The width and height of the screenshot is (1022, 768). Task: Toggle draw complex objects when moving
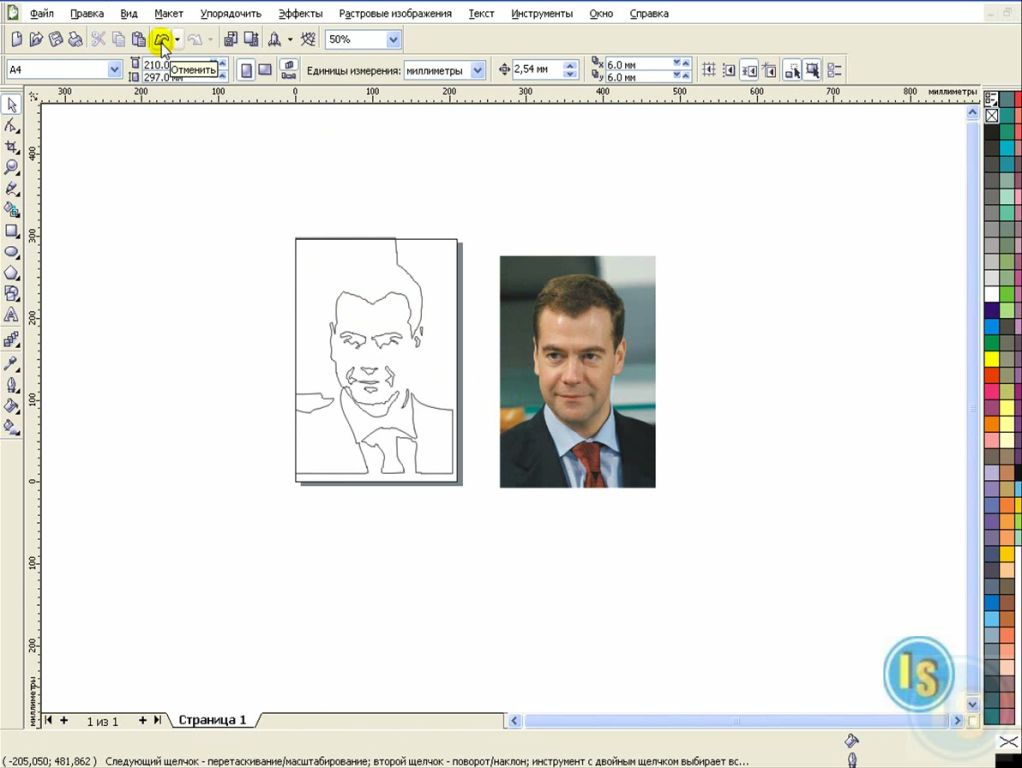coord(792,70)
